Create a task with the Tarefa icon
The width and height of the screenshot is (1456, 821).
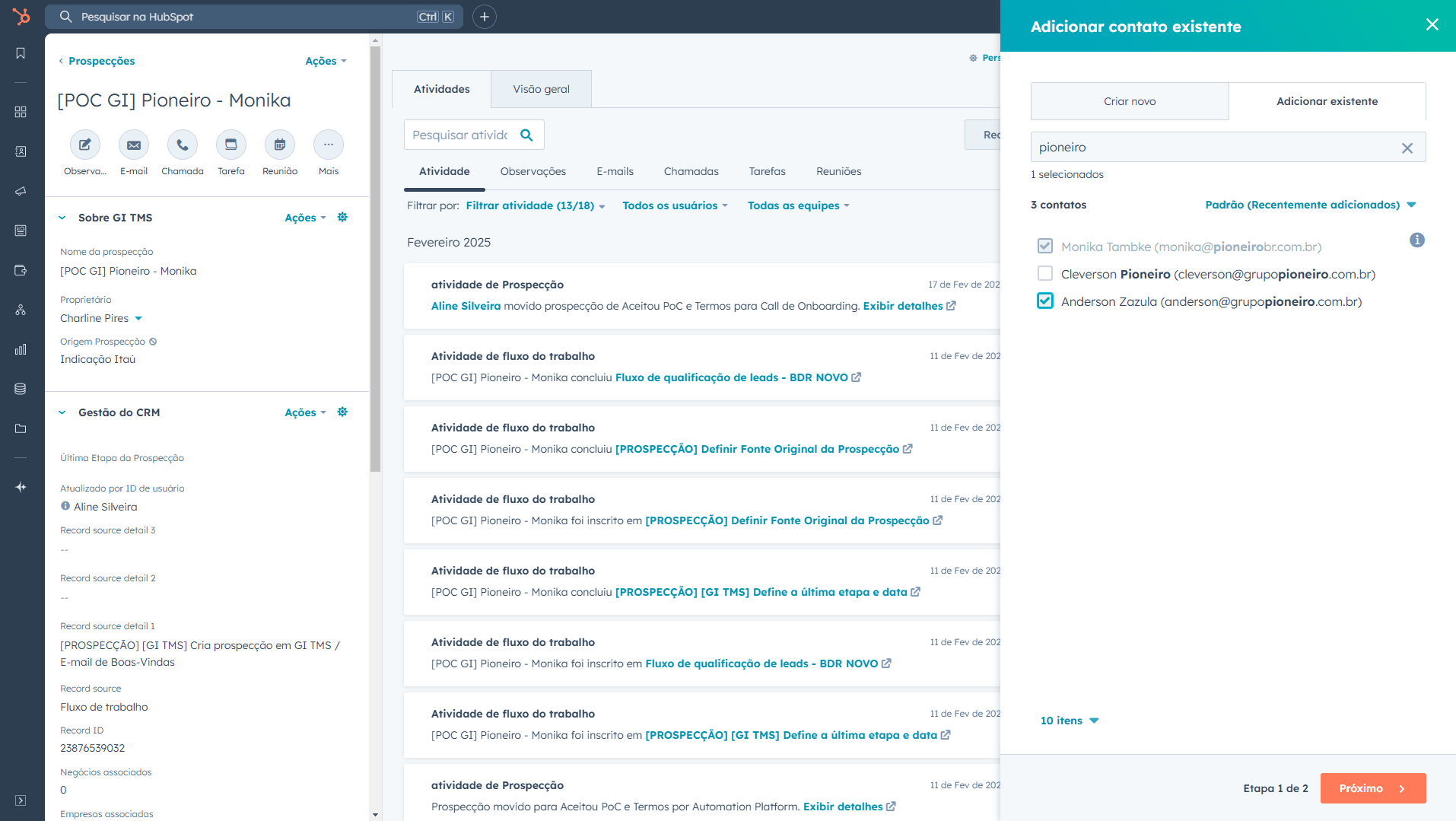(x=231, y=145)
